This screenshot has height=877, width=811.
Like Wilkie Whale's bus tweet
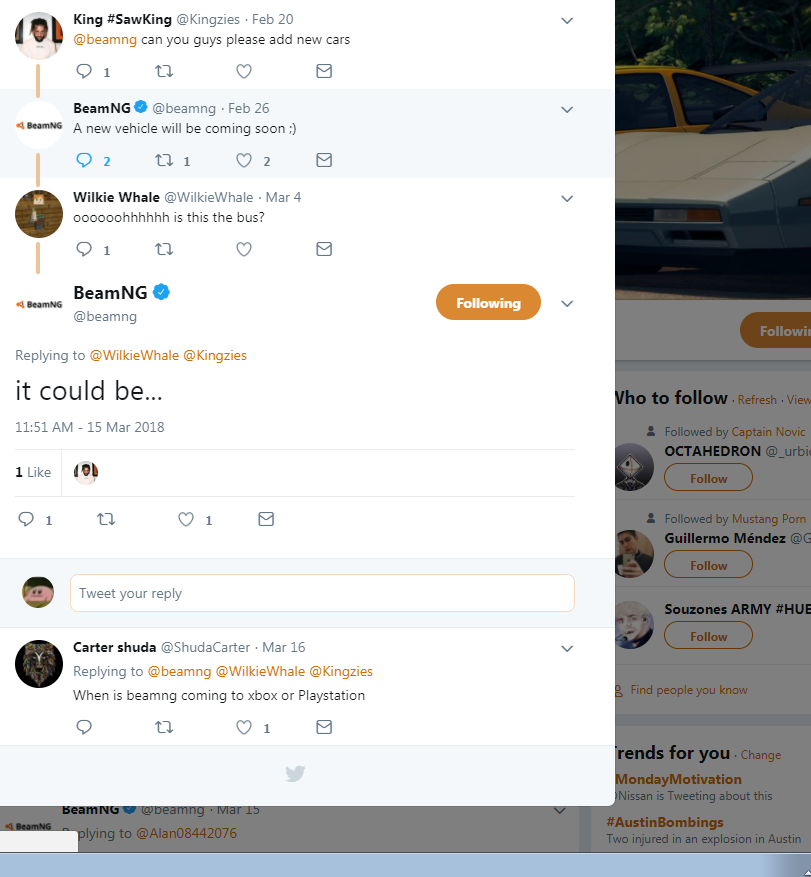tap(243, 249)
